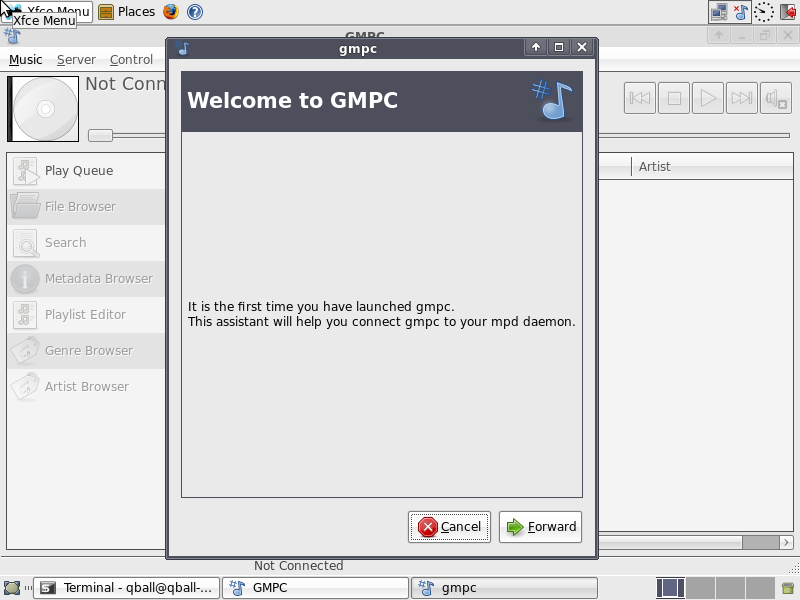The height and width of the screenshot is (600, 800).
Task: Select Playlist Editor in the sidebar
Action: (x=86, y=314)
